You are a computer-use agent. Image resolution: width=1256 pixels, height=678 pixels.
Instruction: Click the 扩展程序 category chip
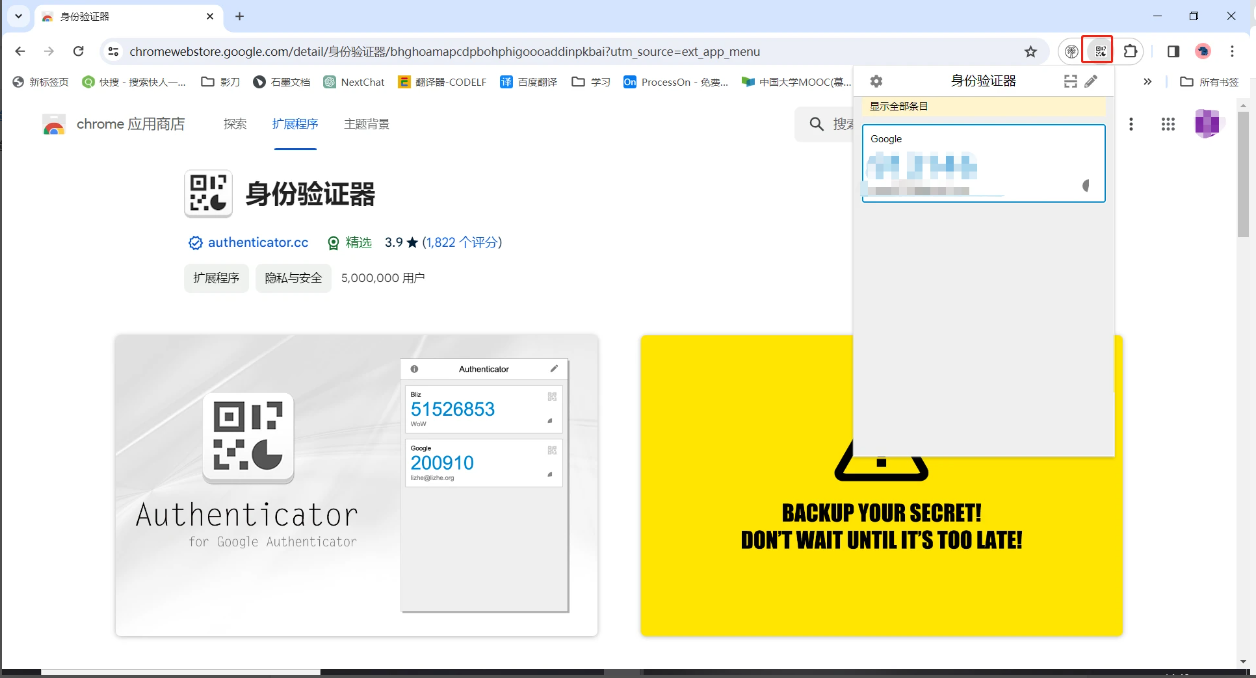point(216,278)
